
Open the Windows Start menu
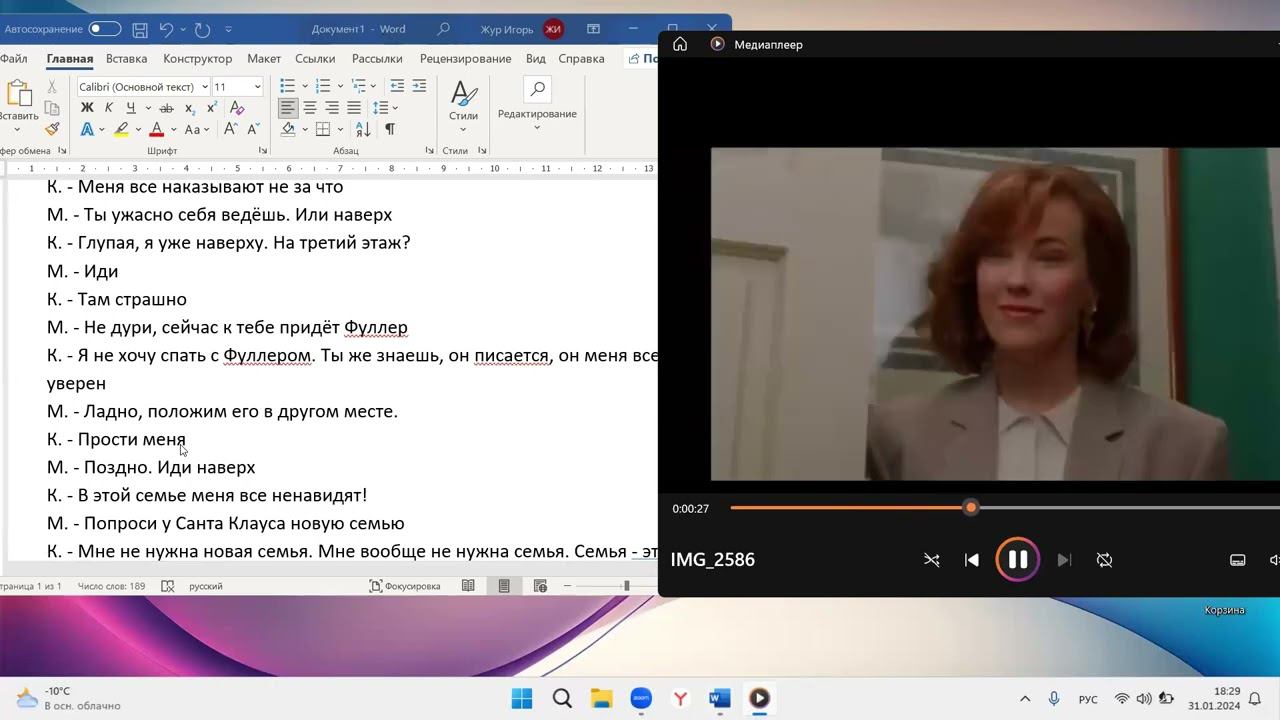click(522, 698)
